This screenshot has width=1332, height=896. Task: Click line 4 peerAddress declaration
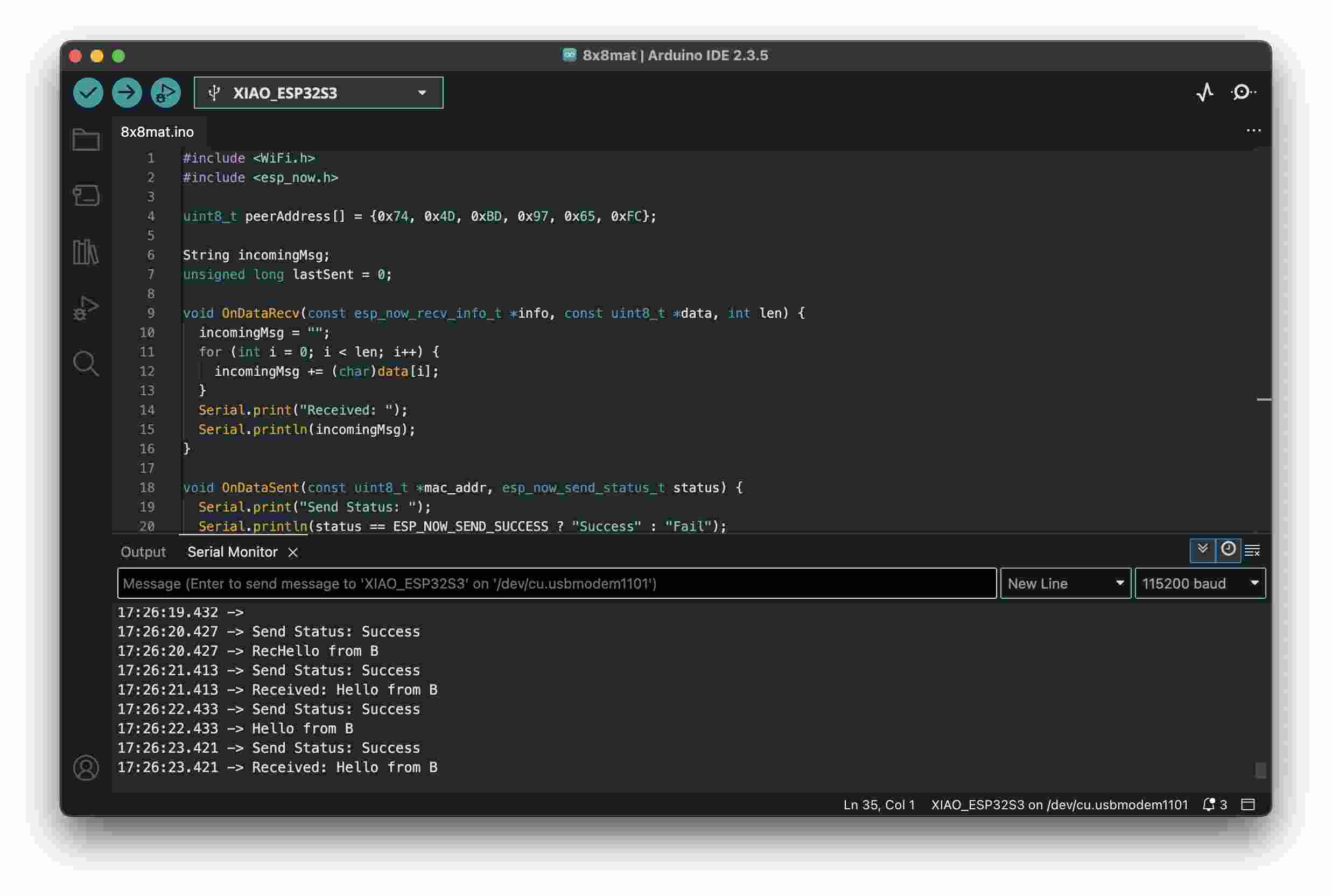(x=419, y=216)
